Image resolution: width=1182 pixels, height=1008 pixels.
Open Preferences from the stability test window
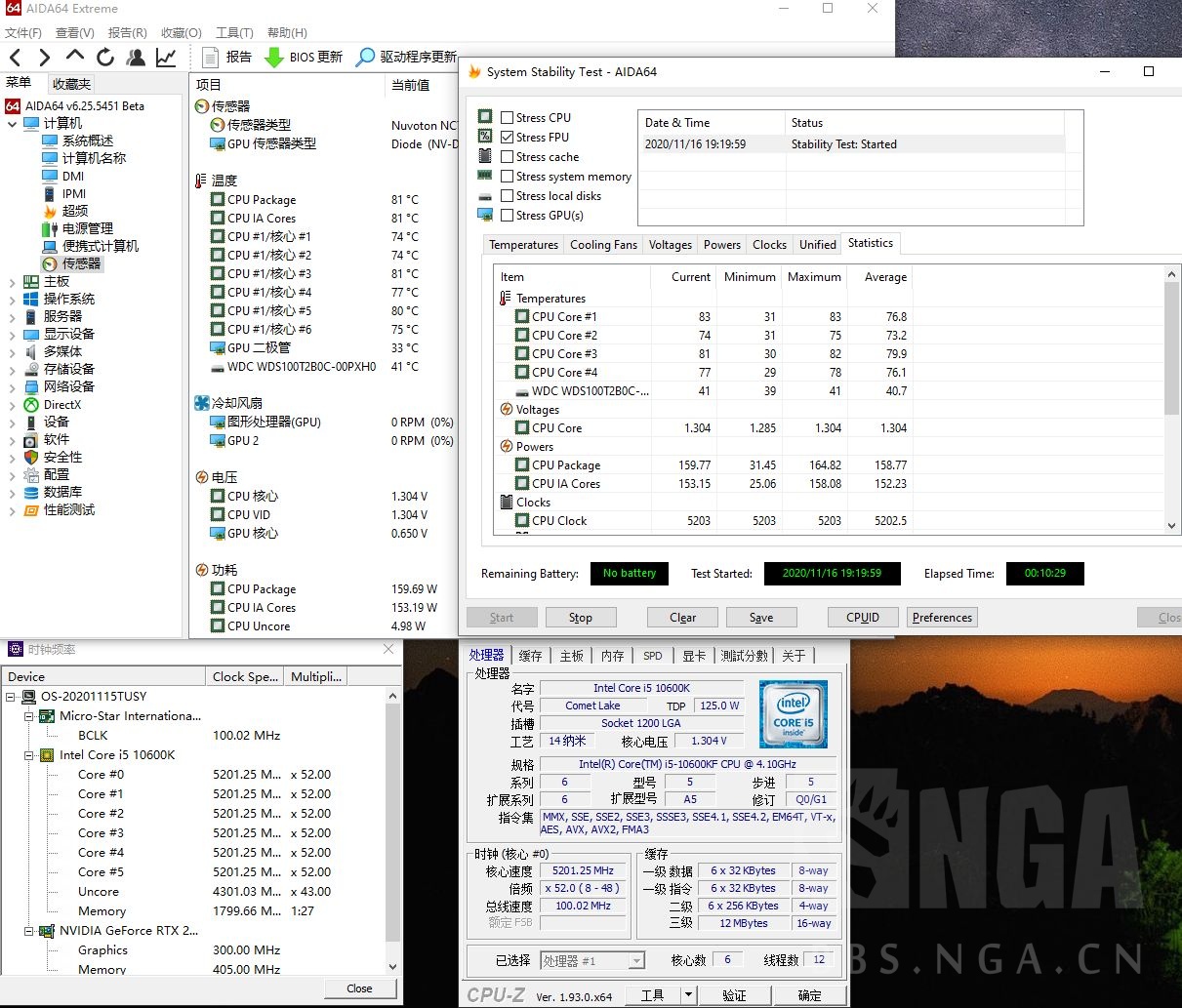(x=941, y=617)
